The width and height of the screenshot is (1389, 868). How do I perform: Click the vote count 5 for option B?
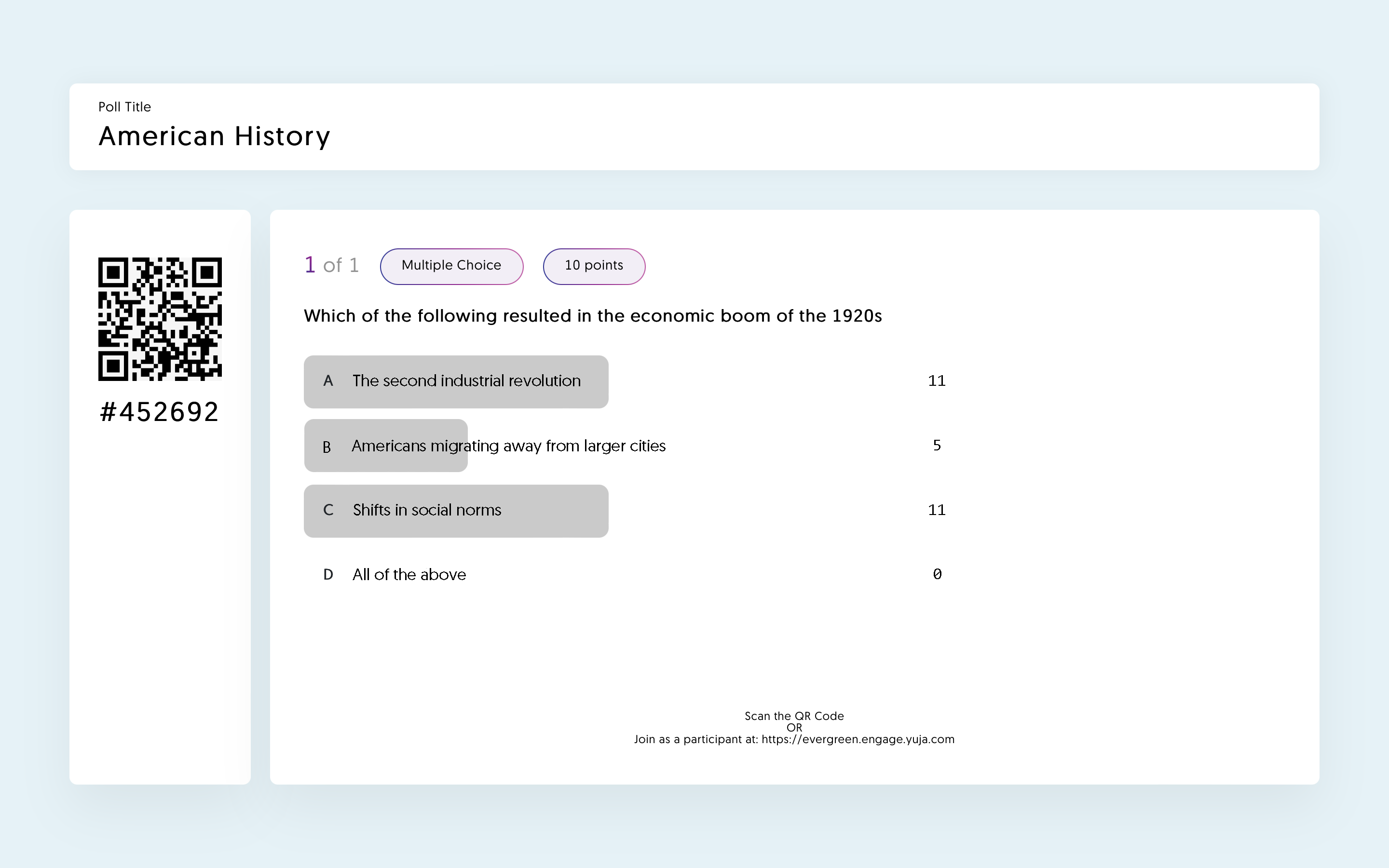tap(937, 446)
